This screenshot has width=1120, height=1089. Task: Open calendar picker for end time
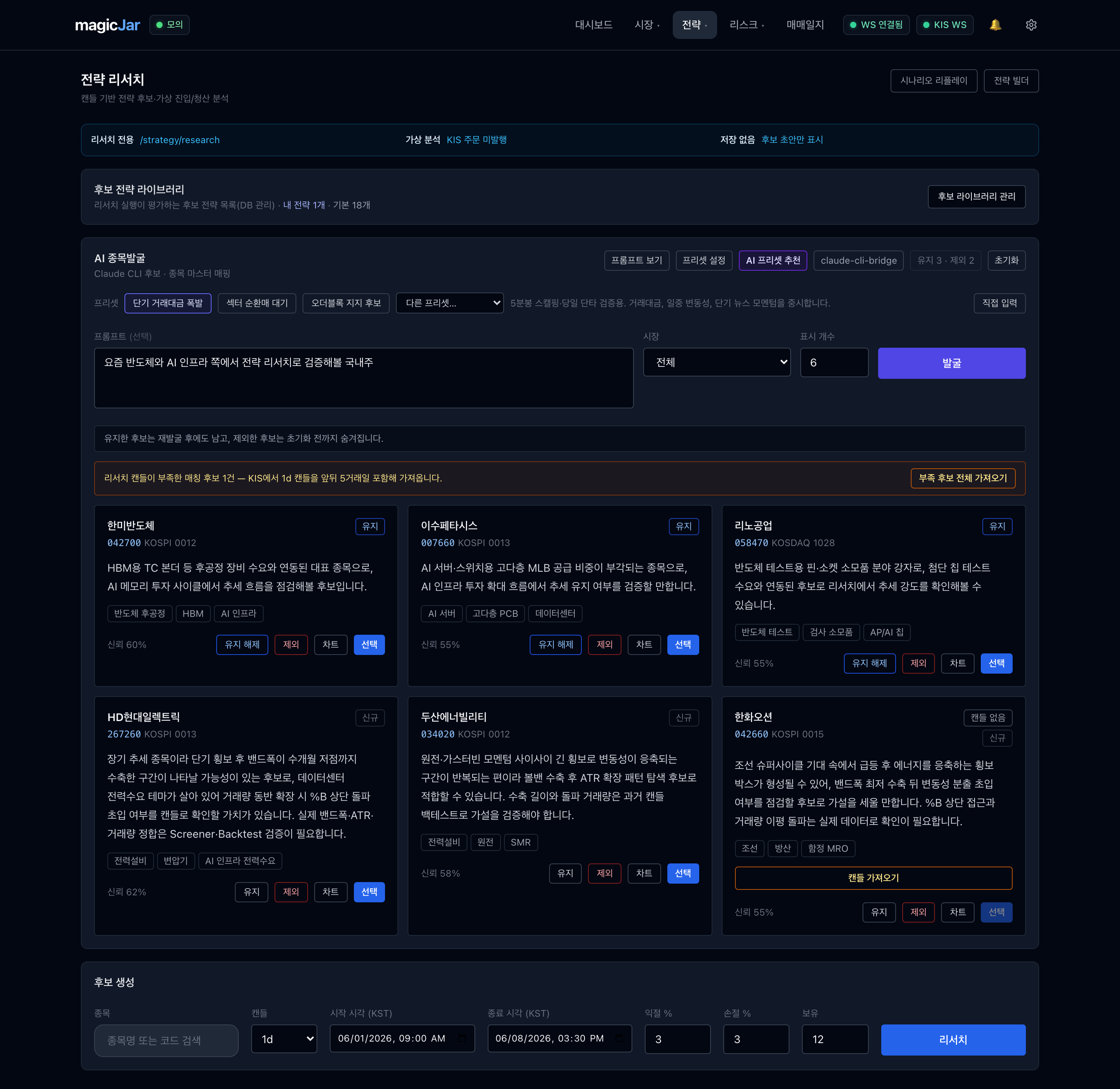[619, 1038]
